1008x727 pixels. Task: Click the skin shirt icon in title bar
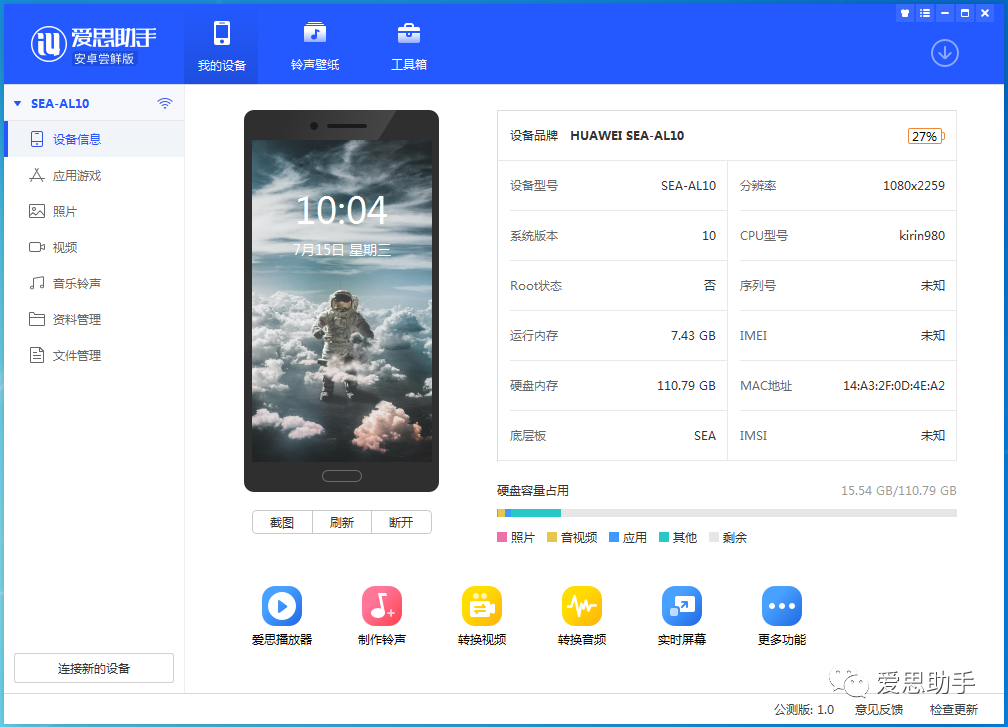(905, 13)
